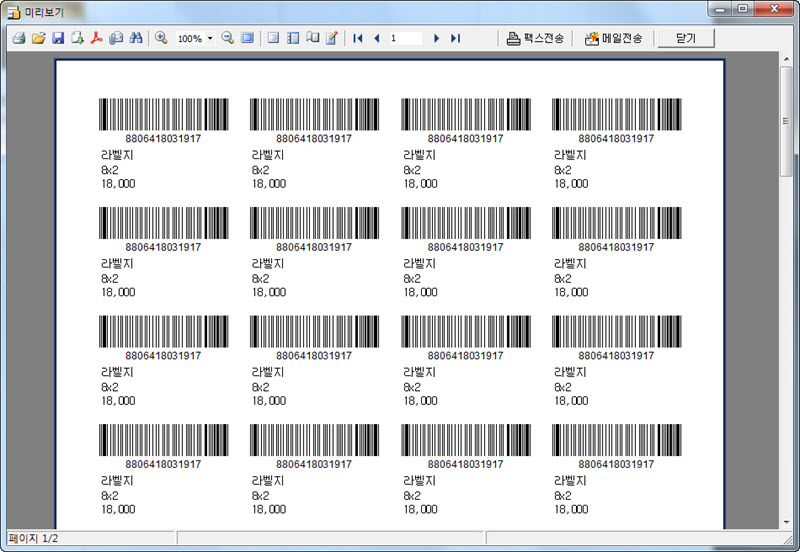Zoom out with the minus magnifier icon
The image size is (800, 552).
coord(228,38)
